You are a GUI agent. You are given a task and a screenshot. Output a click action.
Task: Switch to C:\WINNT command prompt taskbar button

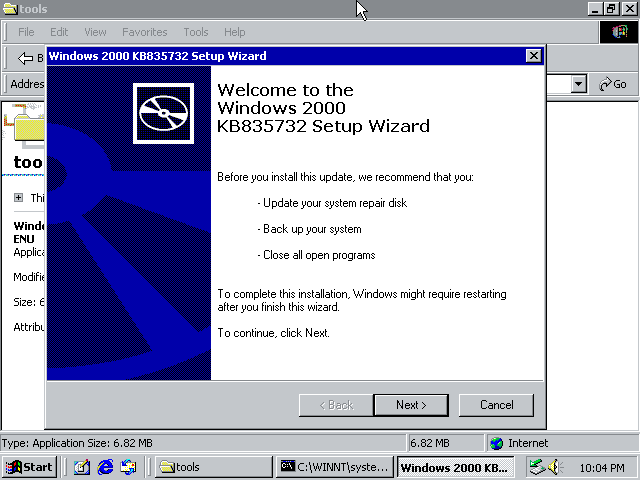pos(335,467)
